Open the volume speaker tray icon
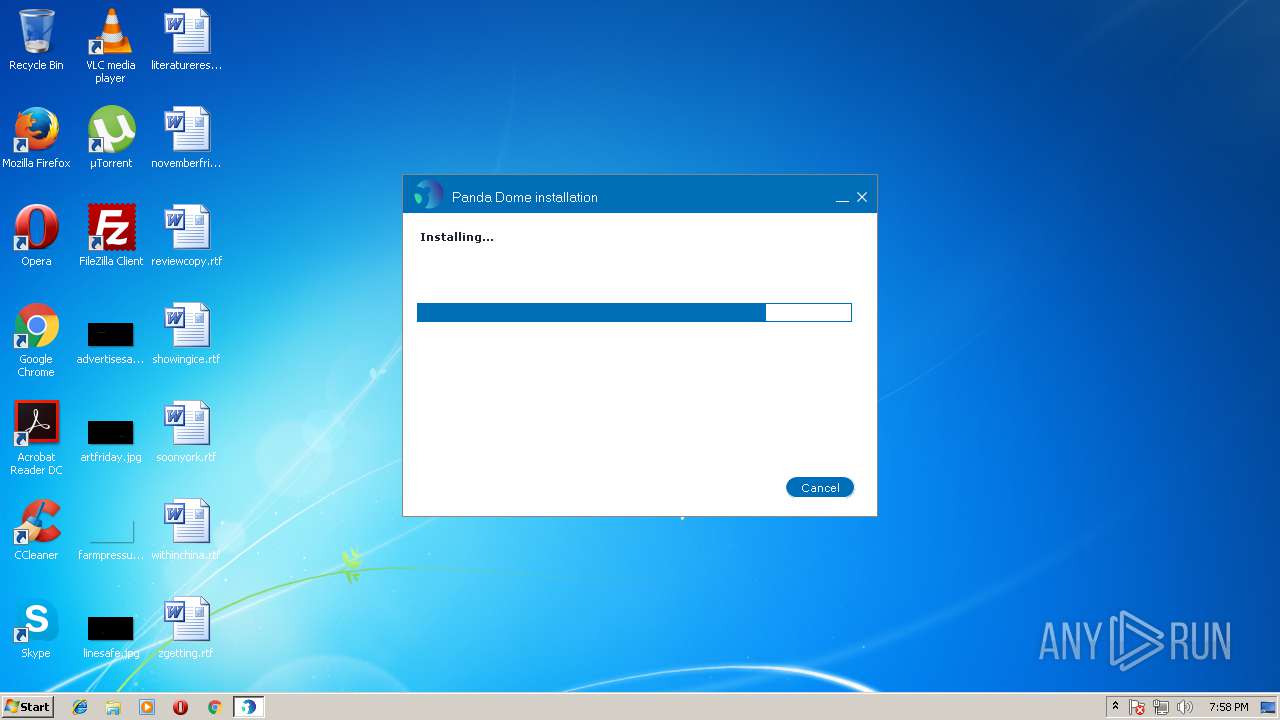Image resolution: width=1280 pixels, height=720 pixels. pyautogui.click(x=1185, y=707)
